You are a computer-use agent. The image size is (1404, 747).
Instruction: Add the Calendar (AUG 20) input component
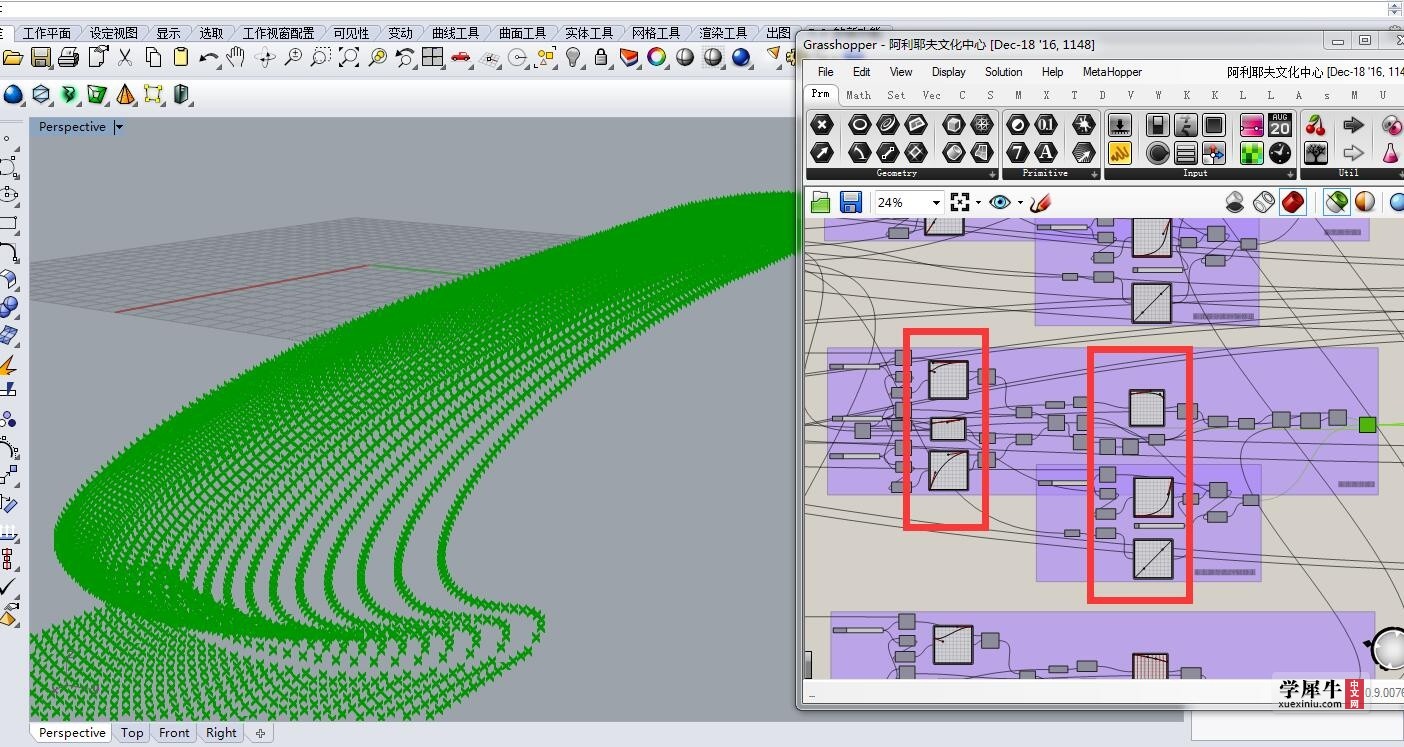(x=1279, y=125)
